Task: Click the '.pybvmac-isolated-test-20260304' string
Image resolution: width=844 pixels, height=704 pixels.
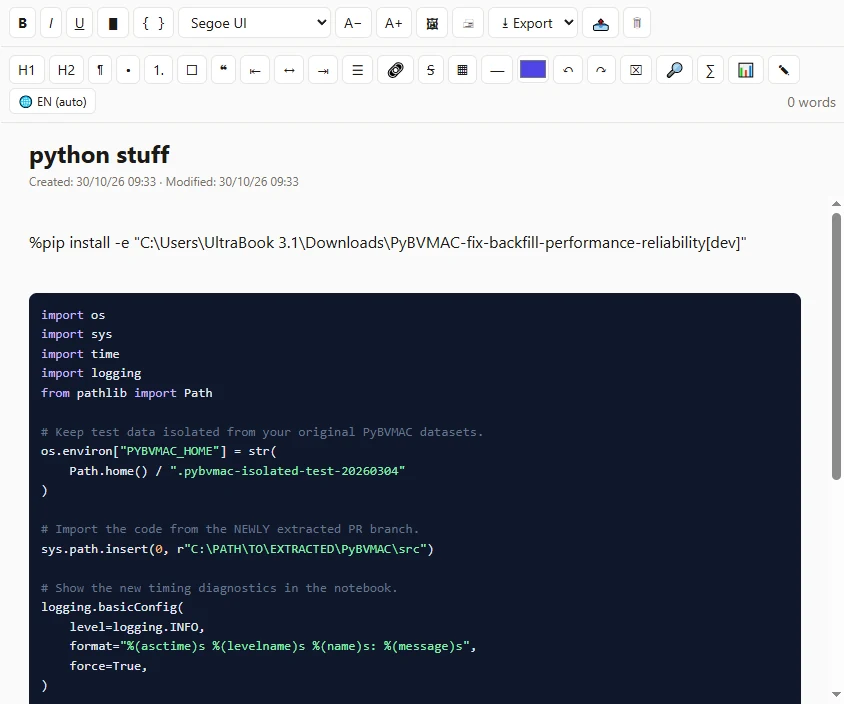Action: [x=287, y=471]
